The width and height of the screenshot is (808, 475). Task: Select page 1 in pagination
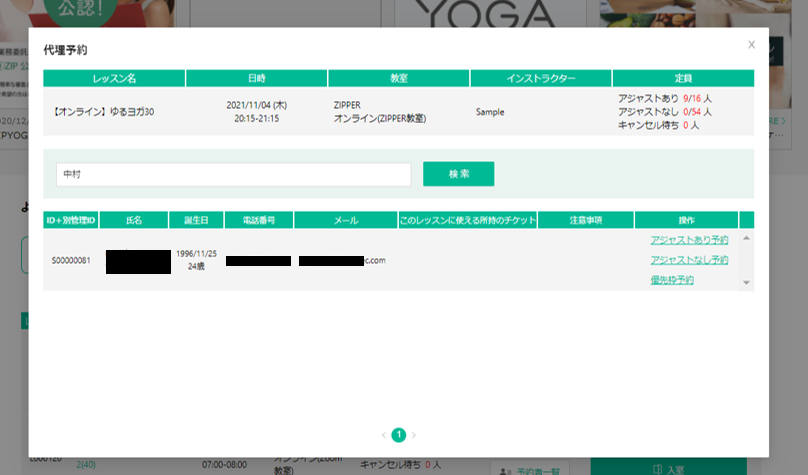[398, 435]
